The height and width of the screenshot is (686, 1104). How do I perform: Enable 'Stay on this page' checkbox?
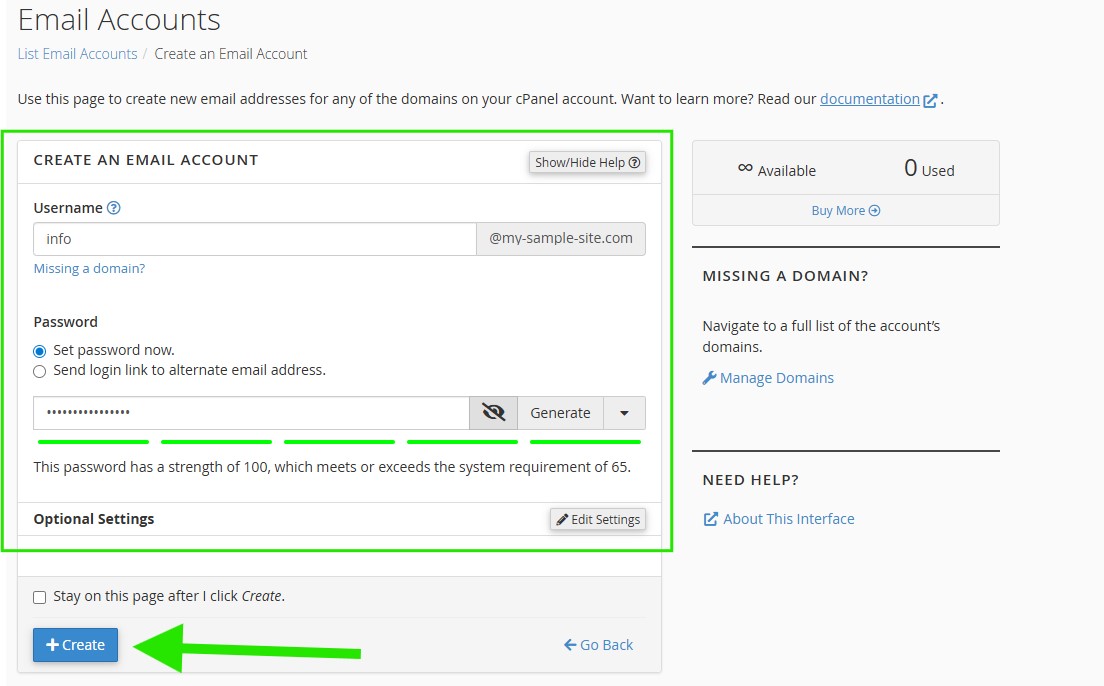point(40,597)
